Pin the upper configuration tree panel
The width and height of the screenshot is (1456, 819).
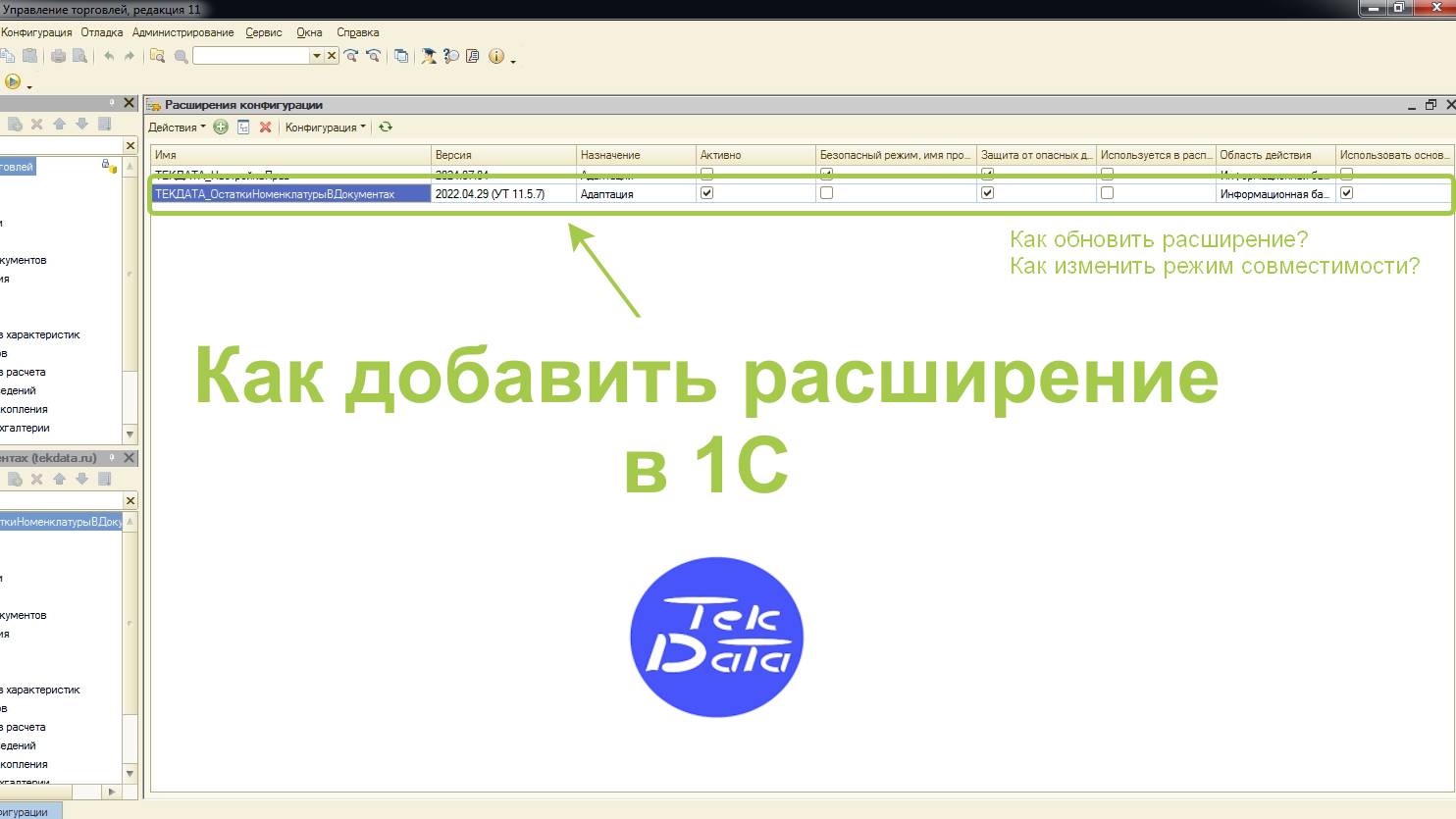pos(113,102)
